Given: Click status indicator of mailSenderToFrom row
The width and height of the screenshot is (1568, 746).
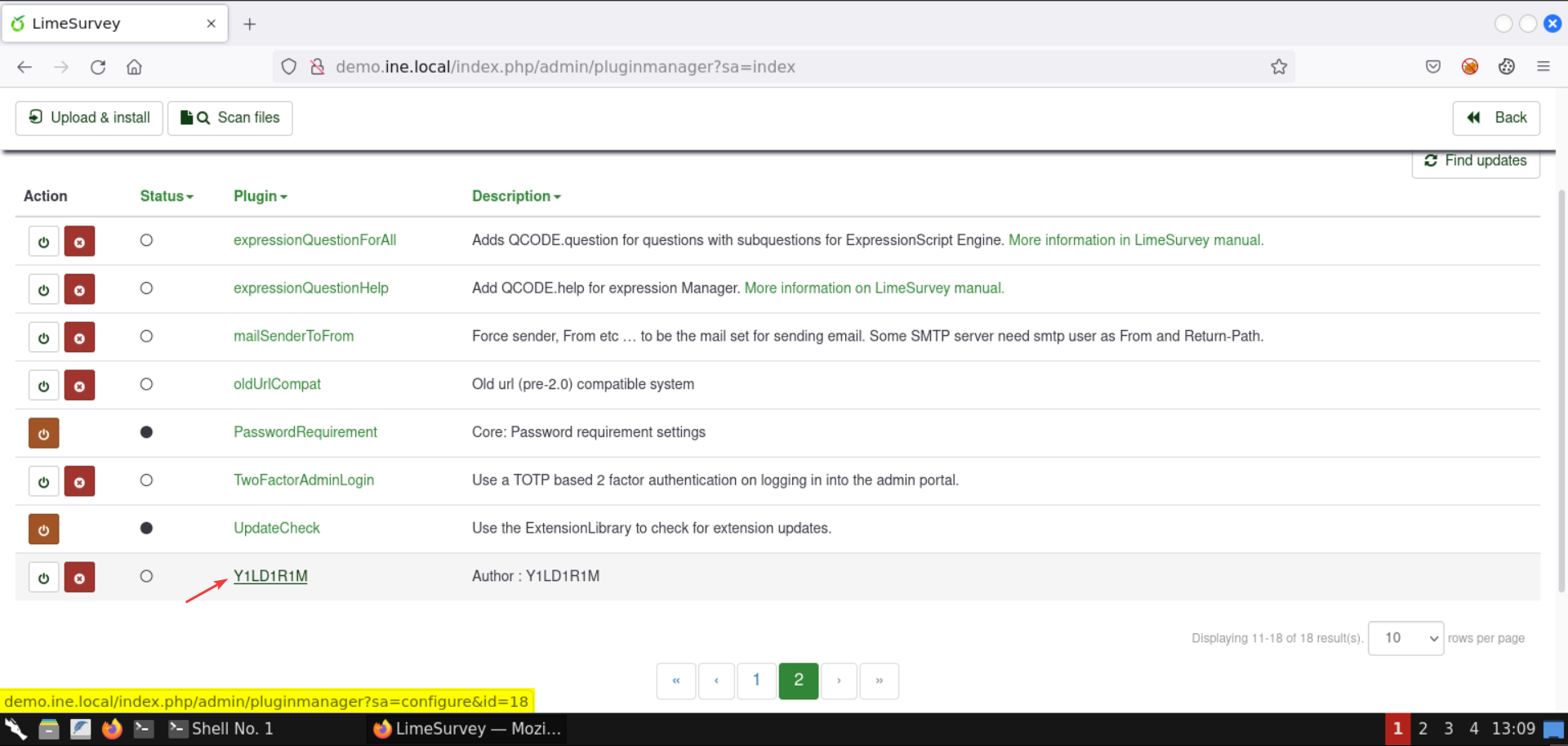Looking at the screenshot, I should tap(146, 336).
